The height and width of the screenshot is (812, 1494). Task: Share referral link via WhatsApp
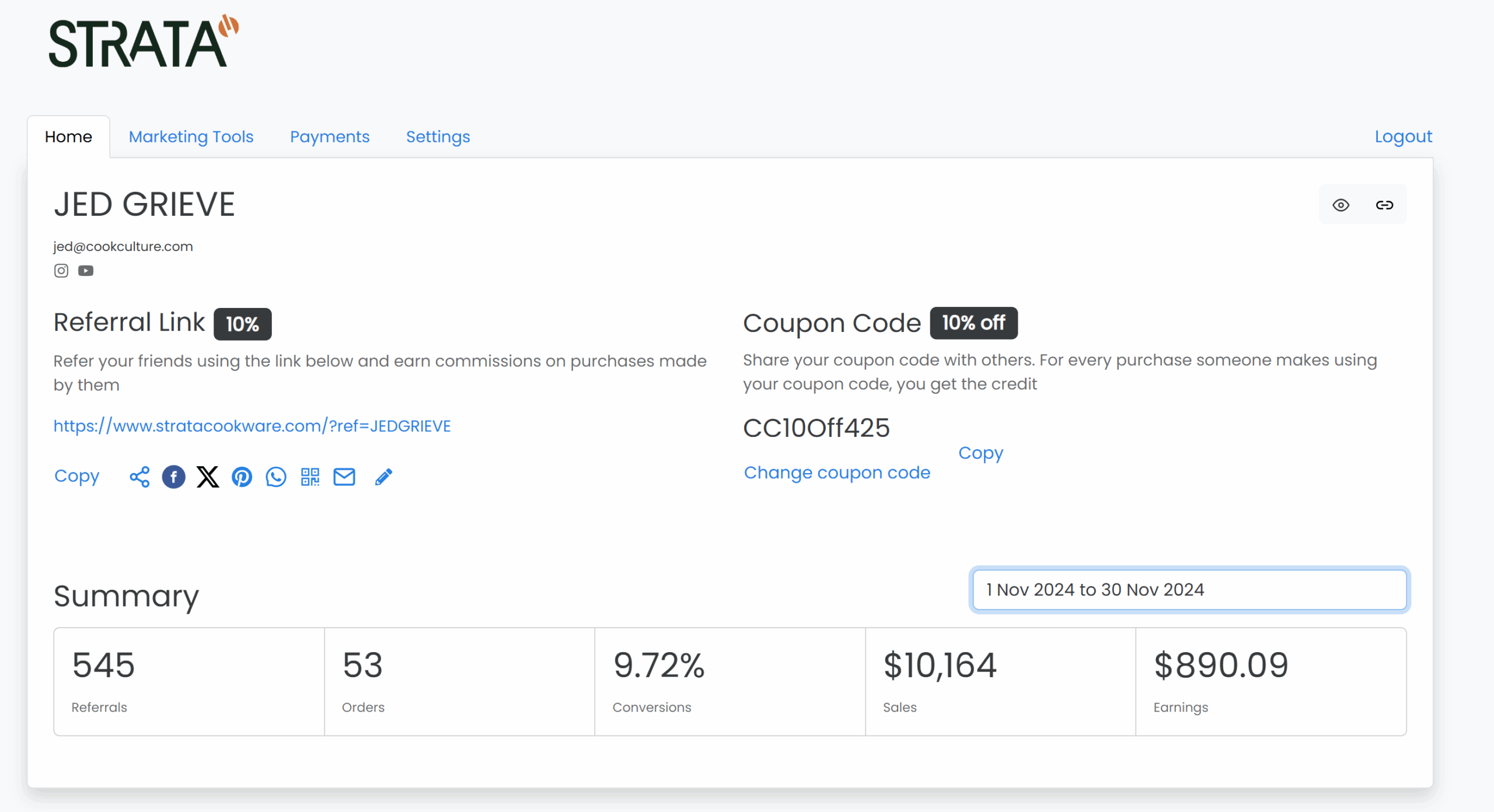[276, 477]
